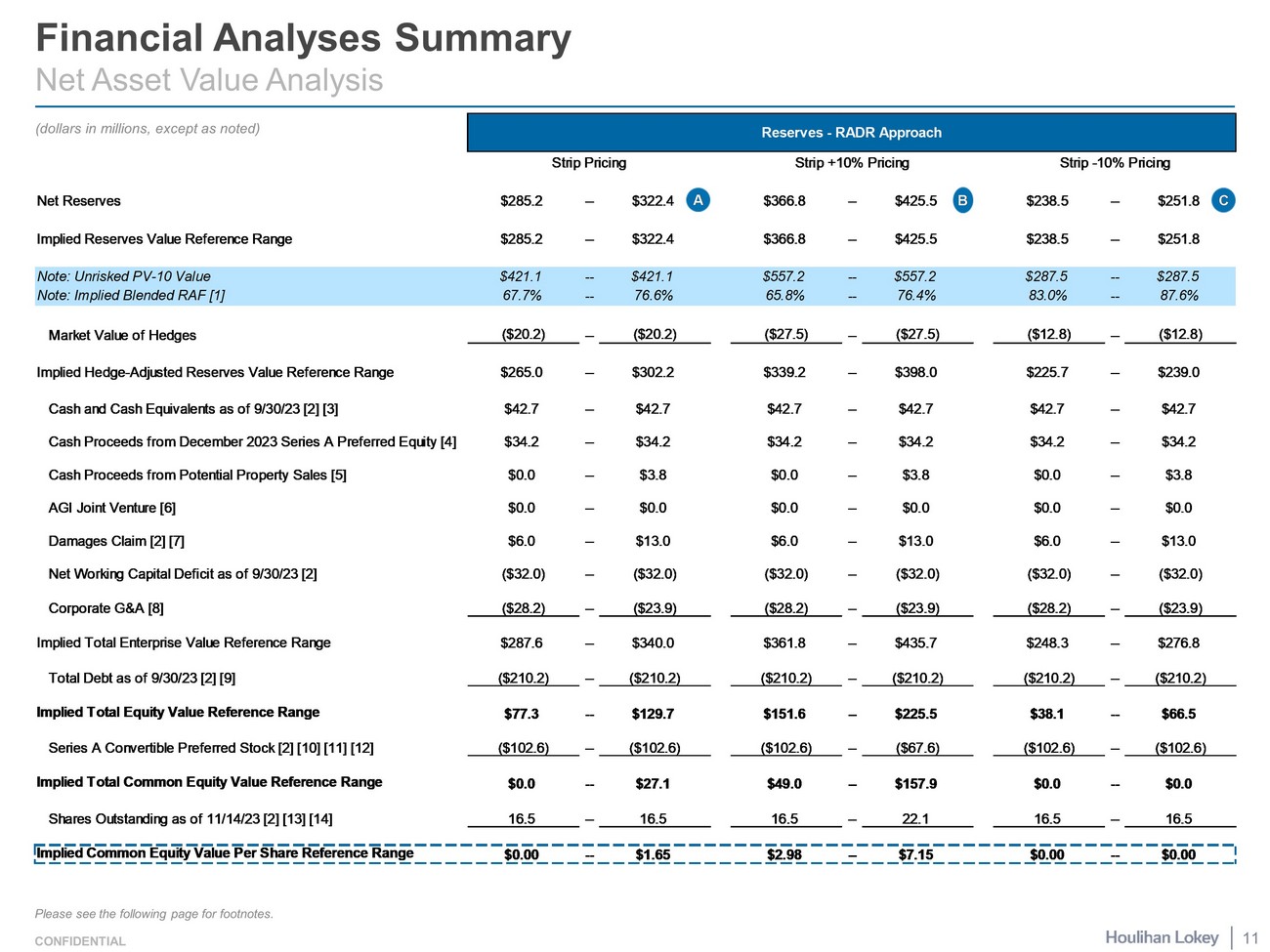
Task: Click the Corporate G&A row label
Action: coord(106,608)
